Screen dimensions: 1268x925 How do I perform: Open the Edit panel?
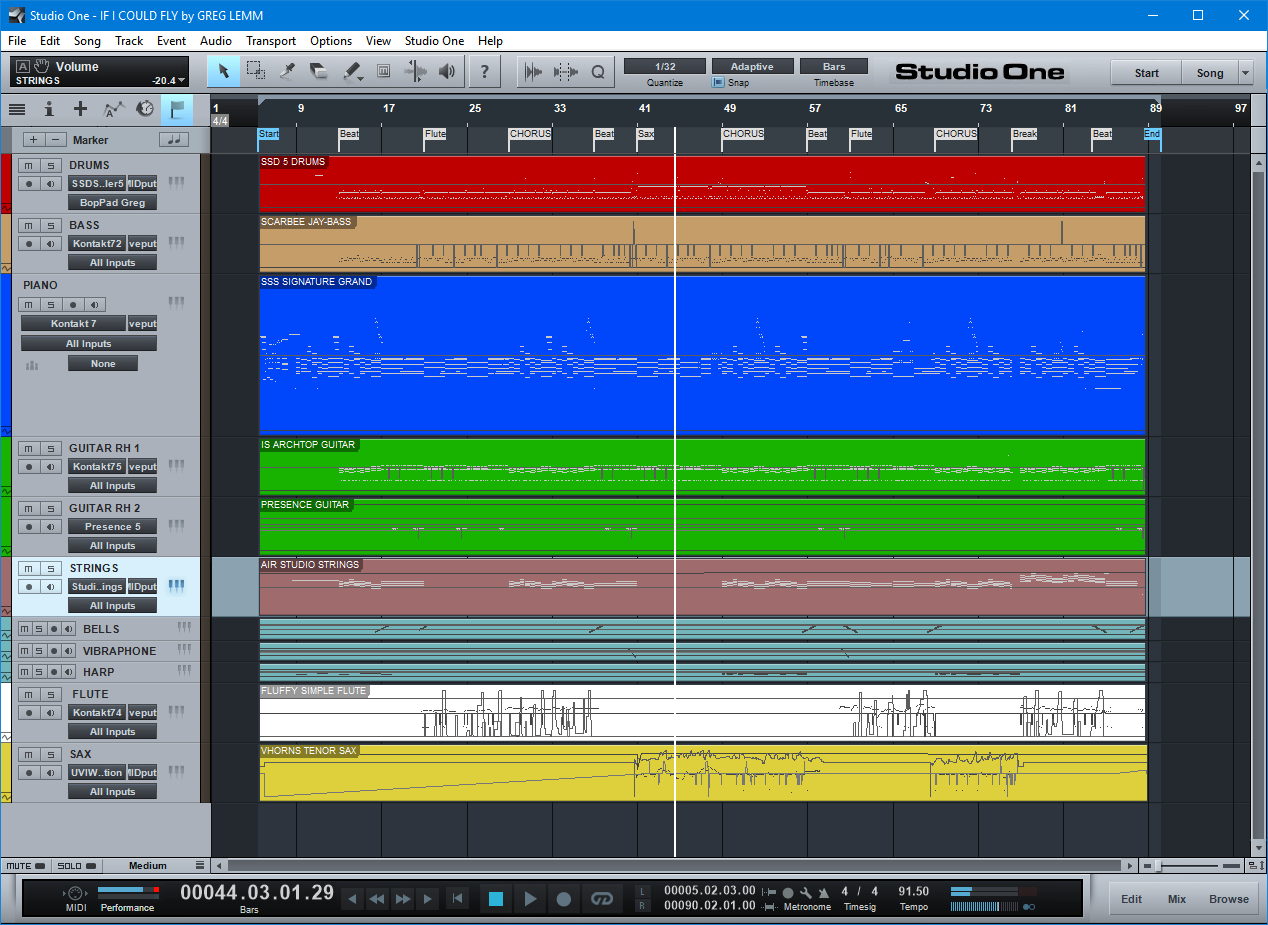[1131, 899]
